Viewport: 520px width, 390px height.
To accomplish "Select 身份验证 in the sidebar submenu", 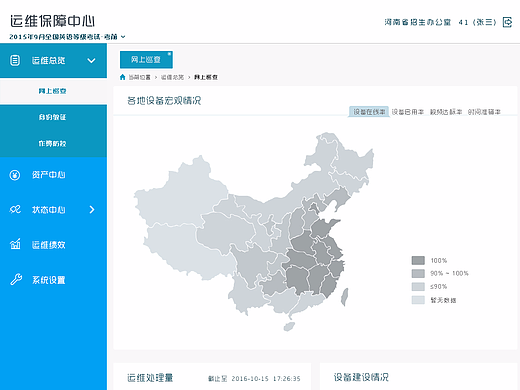I will click(x=53, y=117).
